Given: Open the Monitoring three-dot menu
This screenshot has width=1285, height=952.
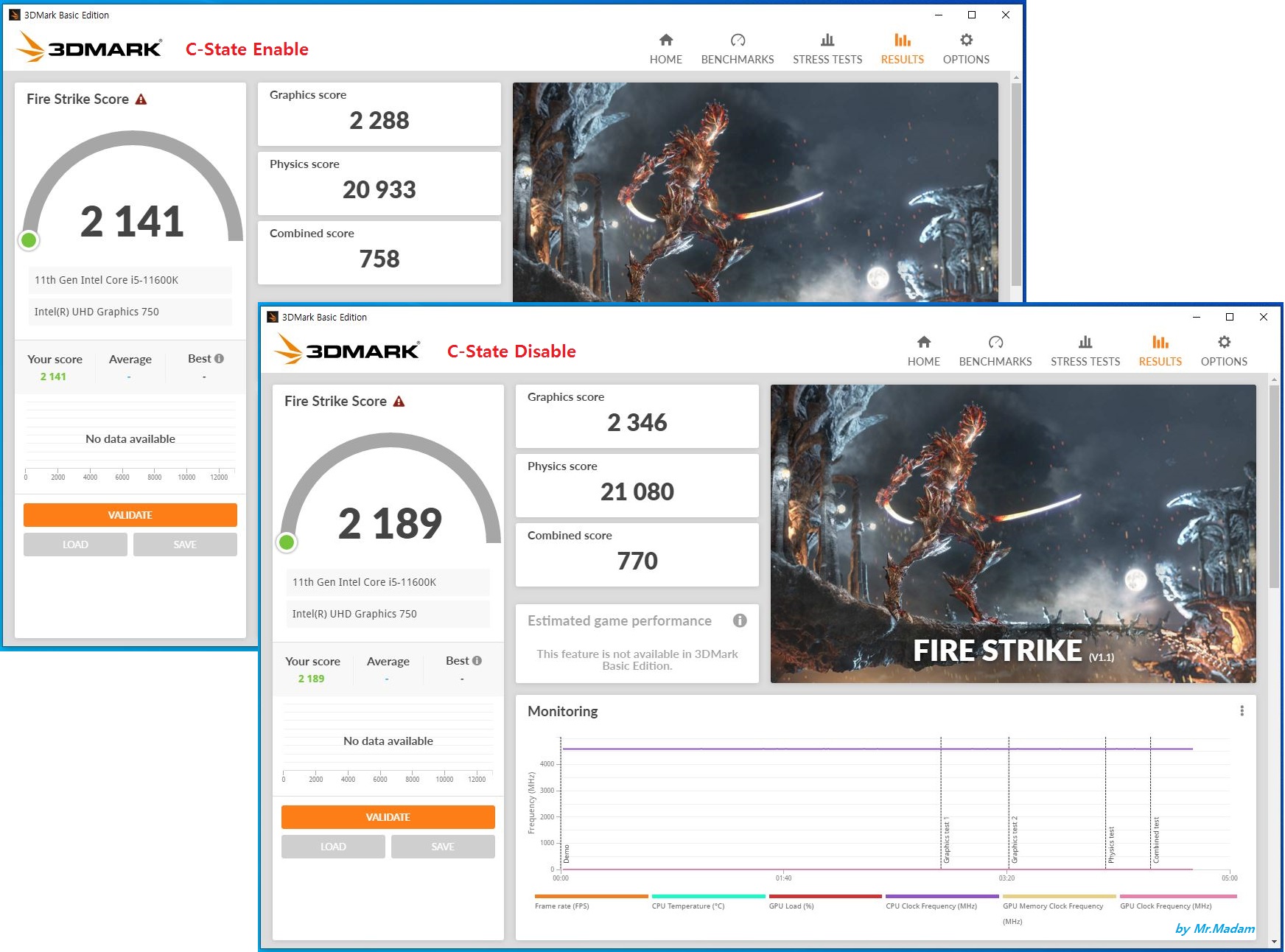Looking at the screenshot, I should pos(1242,711).
